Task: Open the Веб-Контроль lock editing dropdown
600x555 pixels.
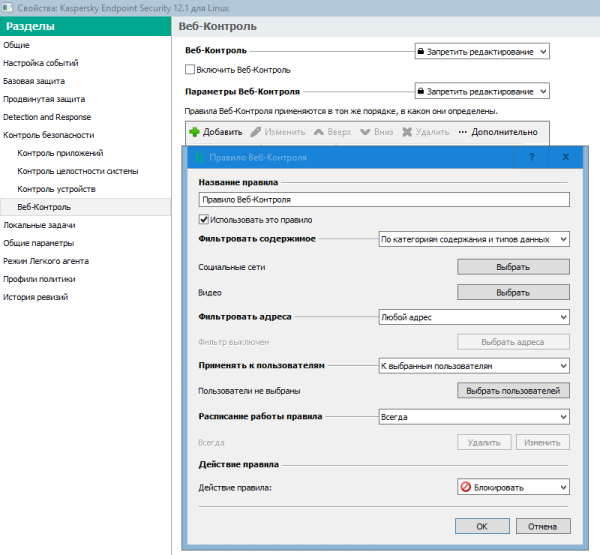Action: [482, 50]
